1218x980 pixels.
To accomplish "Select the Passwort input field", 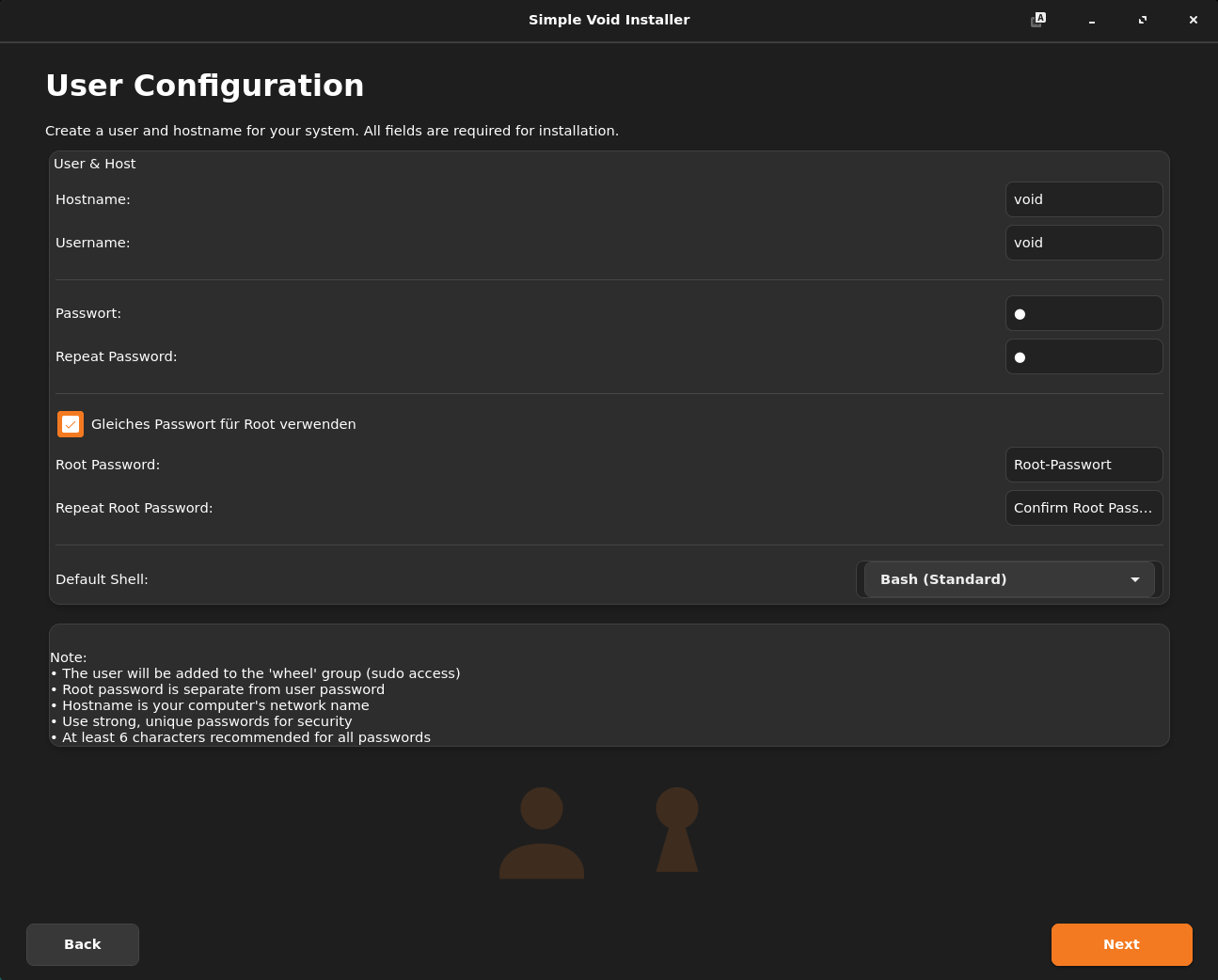I will (x=1084, y=313).
